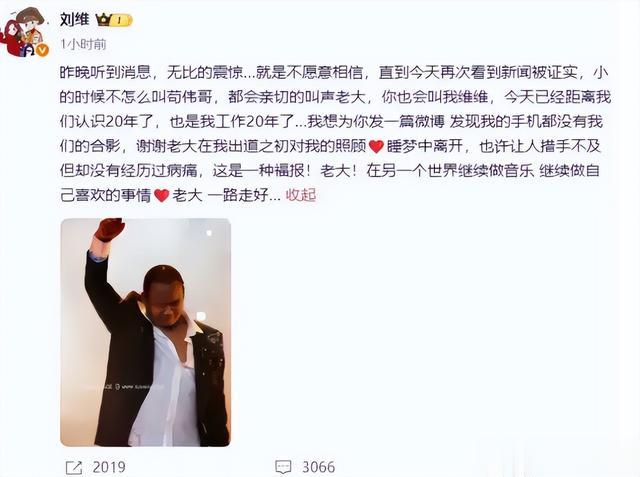Click the text 己喜欢的事情 in the last line
Screen dimensions: 640x477
pos(105,195)
